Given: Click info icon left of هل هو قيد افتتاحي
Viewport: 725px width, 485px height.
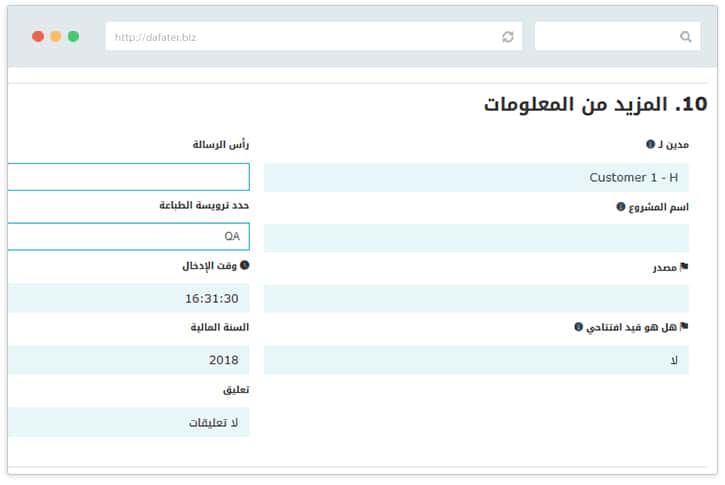Looking at the screenshot, I should 578,327.
